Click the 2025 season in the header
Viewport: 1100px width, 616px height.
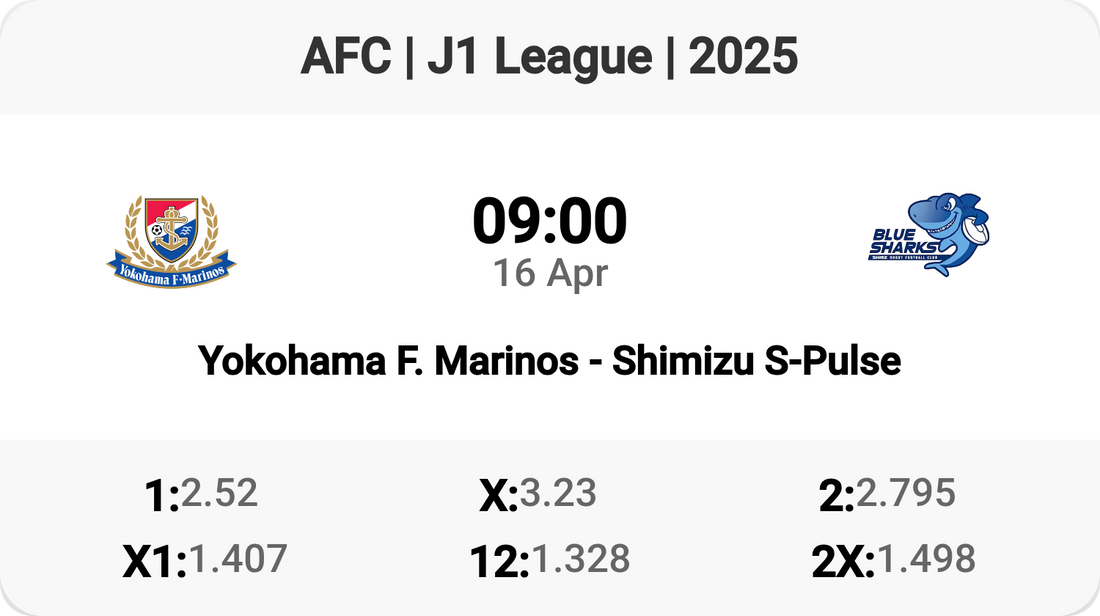click(x=743, y=57)
